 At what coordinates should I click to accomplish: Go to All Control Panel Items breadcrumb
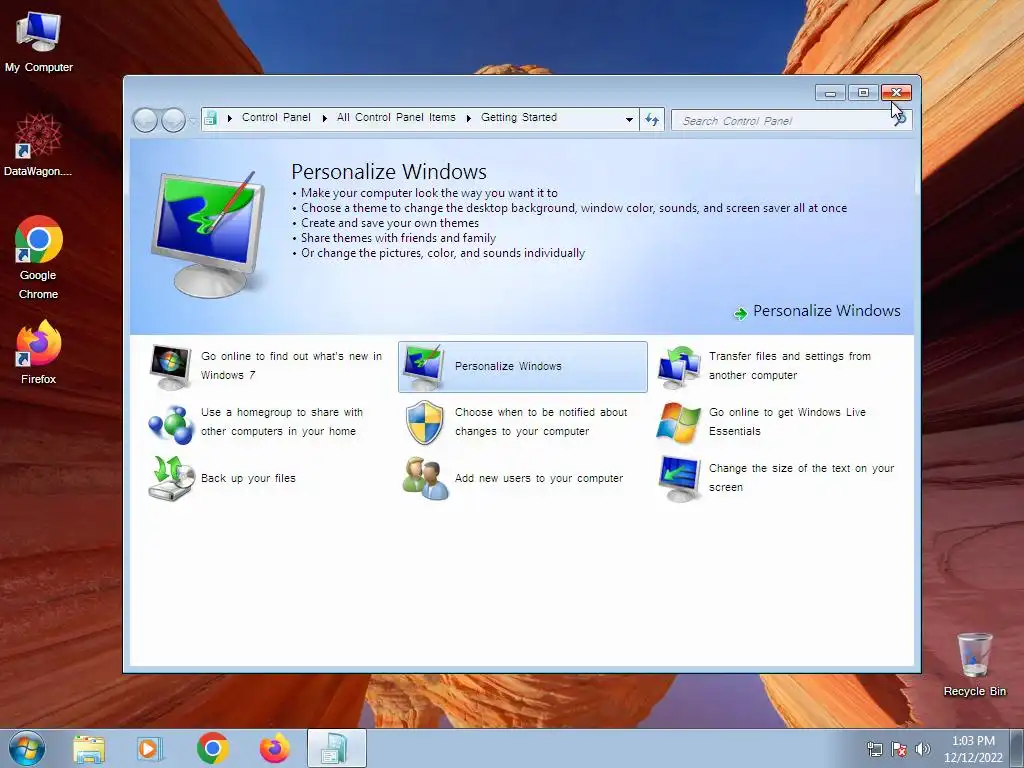[x=396, y=118]
